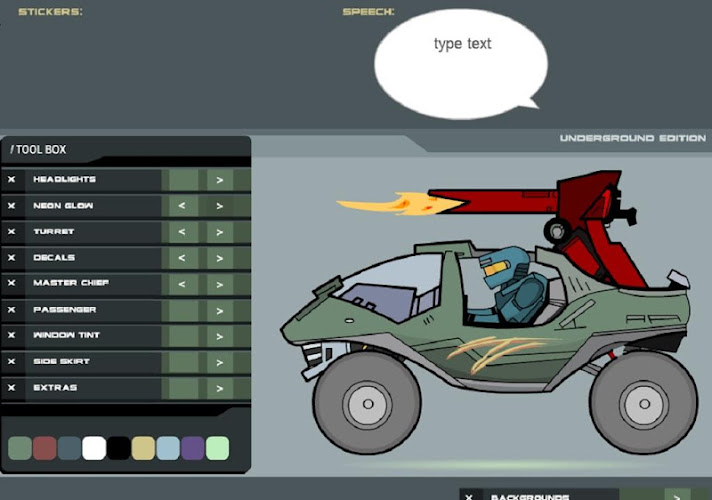Remove turret with its X icon

coord(11,232)
